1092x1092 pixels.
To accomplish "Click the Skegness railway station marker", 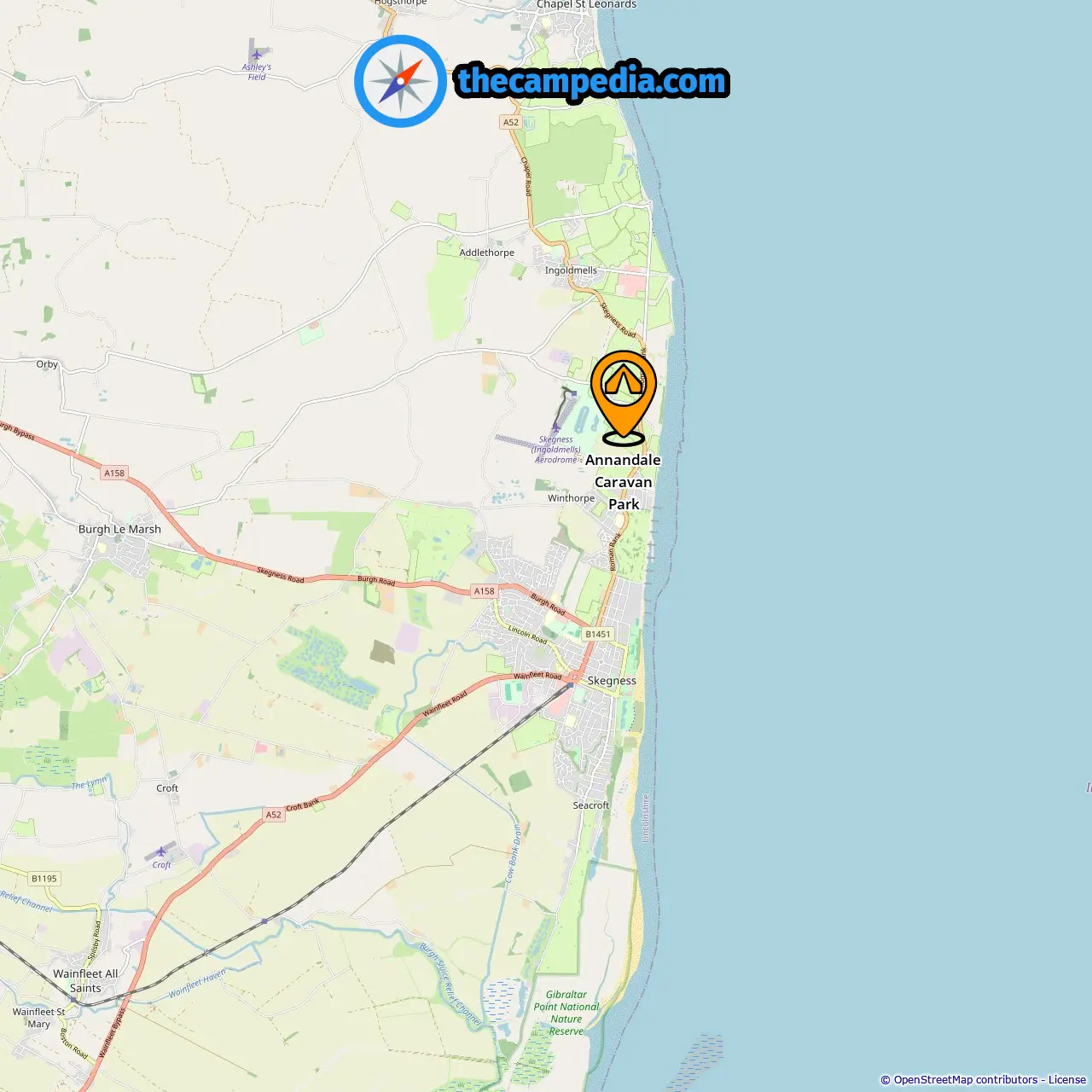I will click(x=570, y=685).
